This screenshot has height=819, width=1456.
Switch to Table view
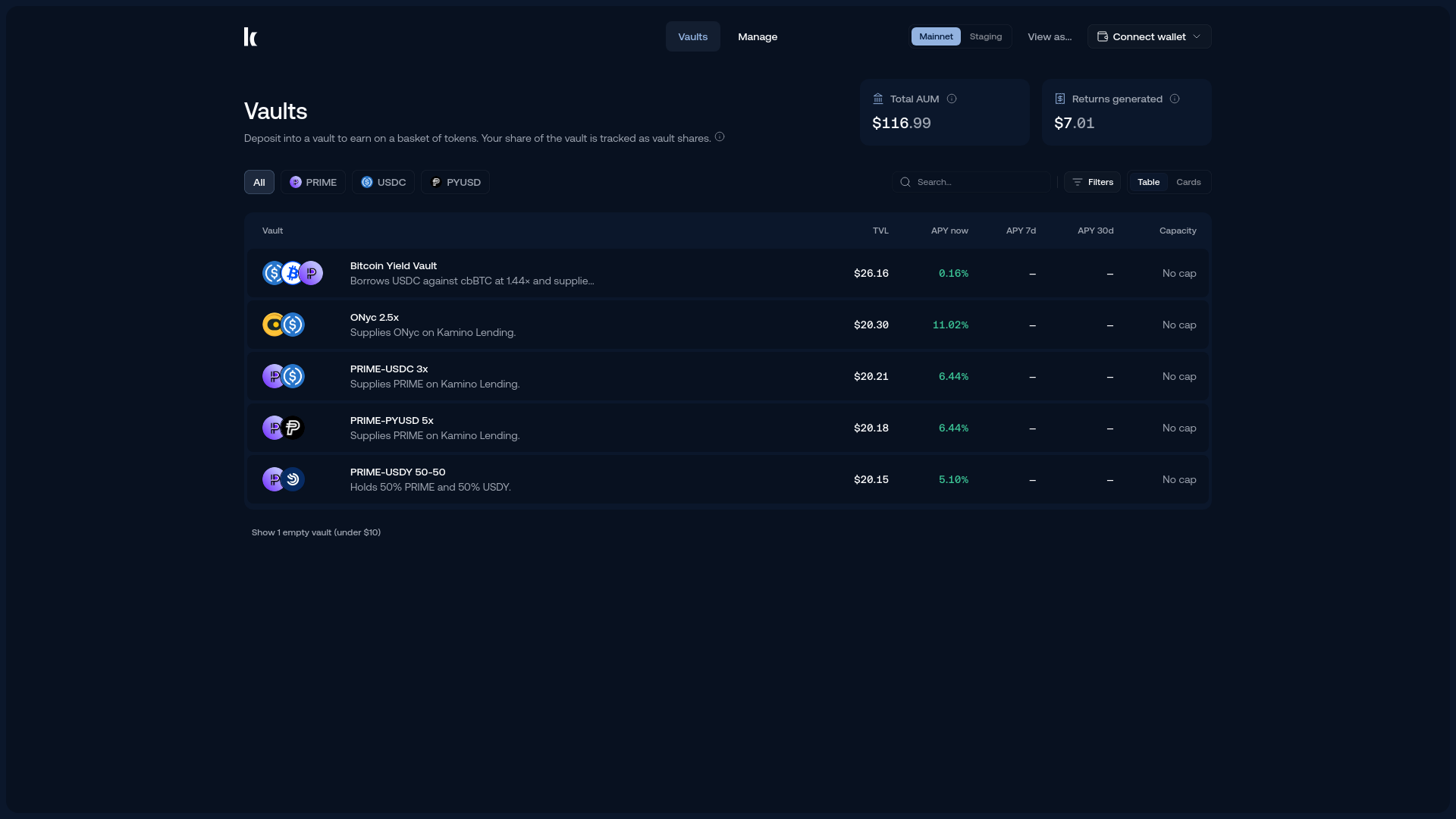[1148, 182]
